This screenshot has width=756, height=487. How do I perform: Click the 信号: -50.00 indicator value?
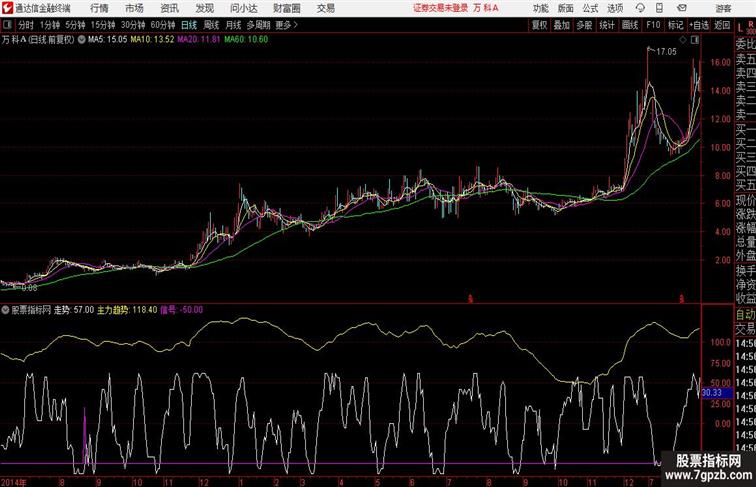(x=182, y=310)
